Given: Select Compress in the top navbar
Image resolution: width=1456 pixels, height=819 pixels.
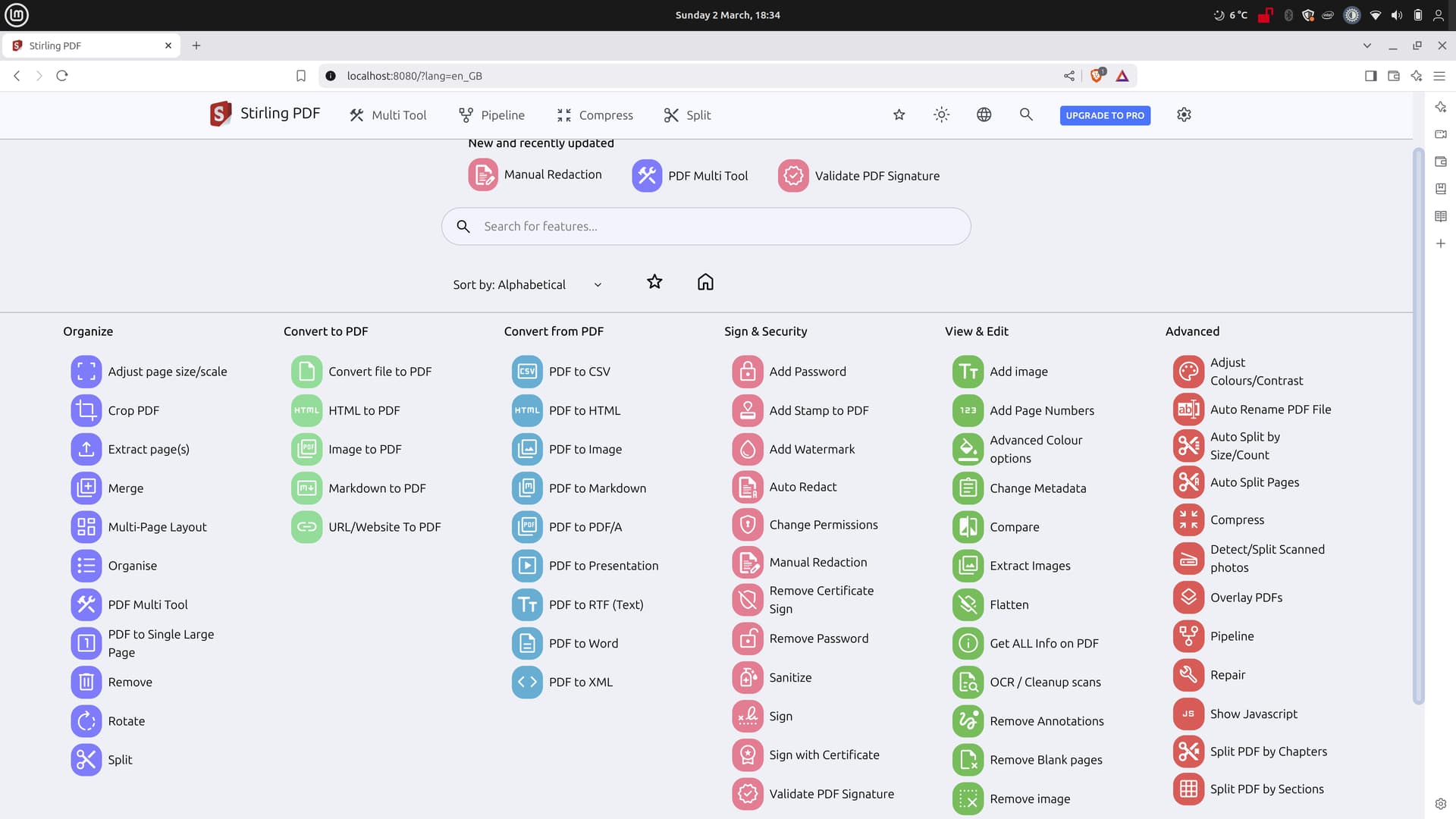Looking at the screenshot, I should point(595,115).
